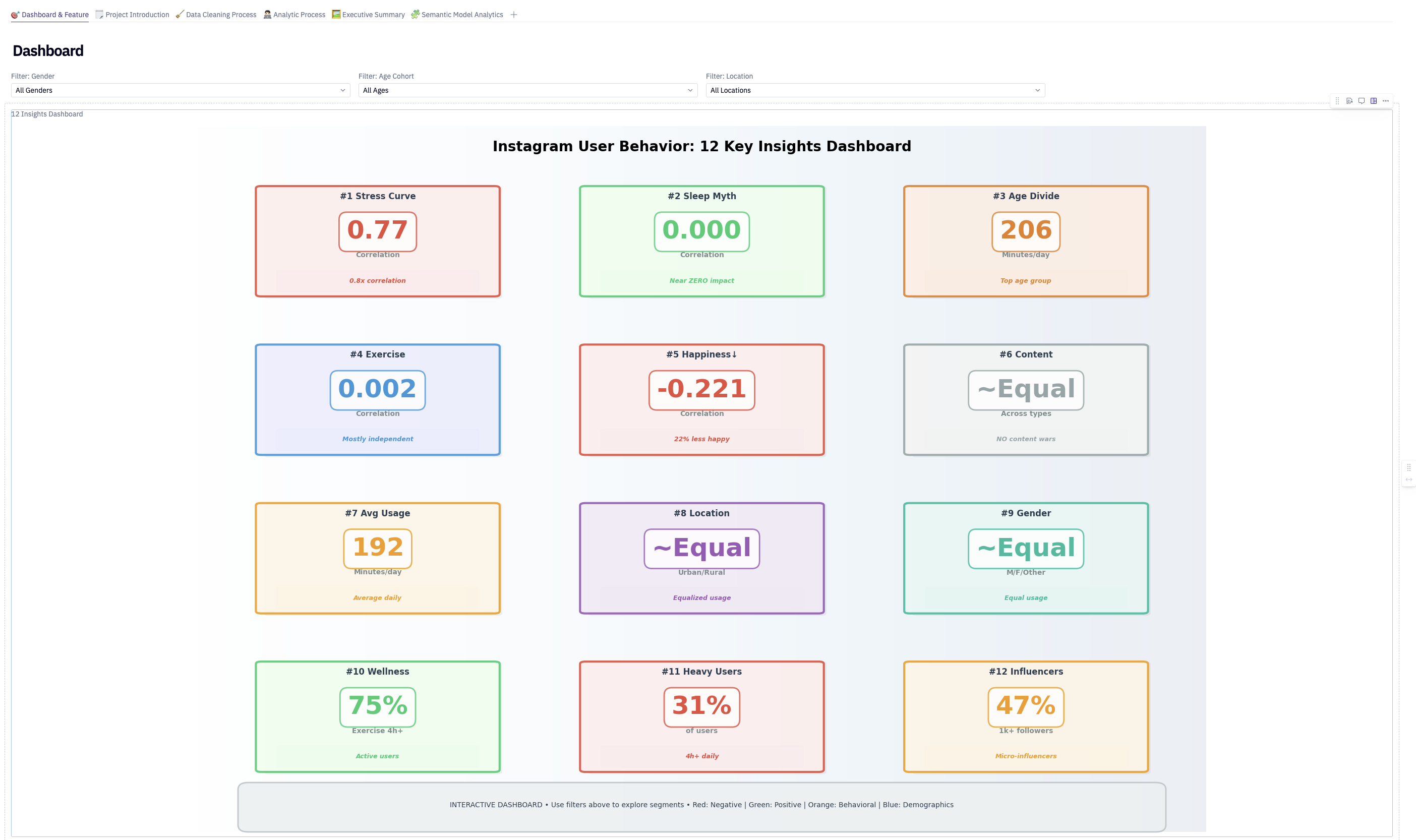Click the right edge resize arrows icon
1416x840 pixels.
coord(1408,479)
